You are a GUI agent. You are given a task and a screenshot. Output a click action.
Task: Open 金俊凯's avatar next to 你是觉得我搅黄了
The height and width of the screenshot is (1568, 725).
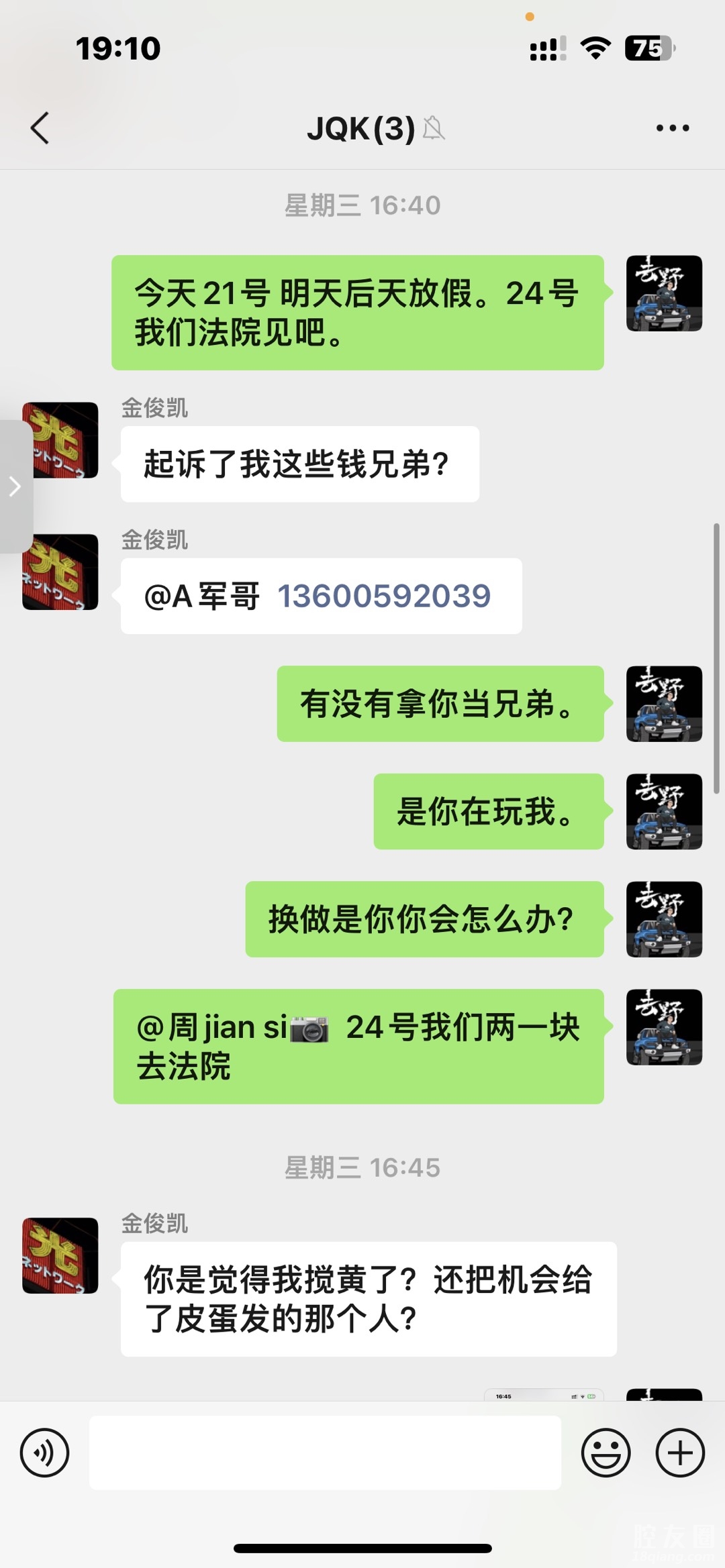coord(60,1255)
